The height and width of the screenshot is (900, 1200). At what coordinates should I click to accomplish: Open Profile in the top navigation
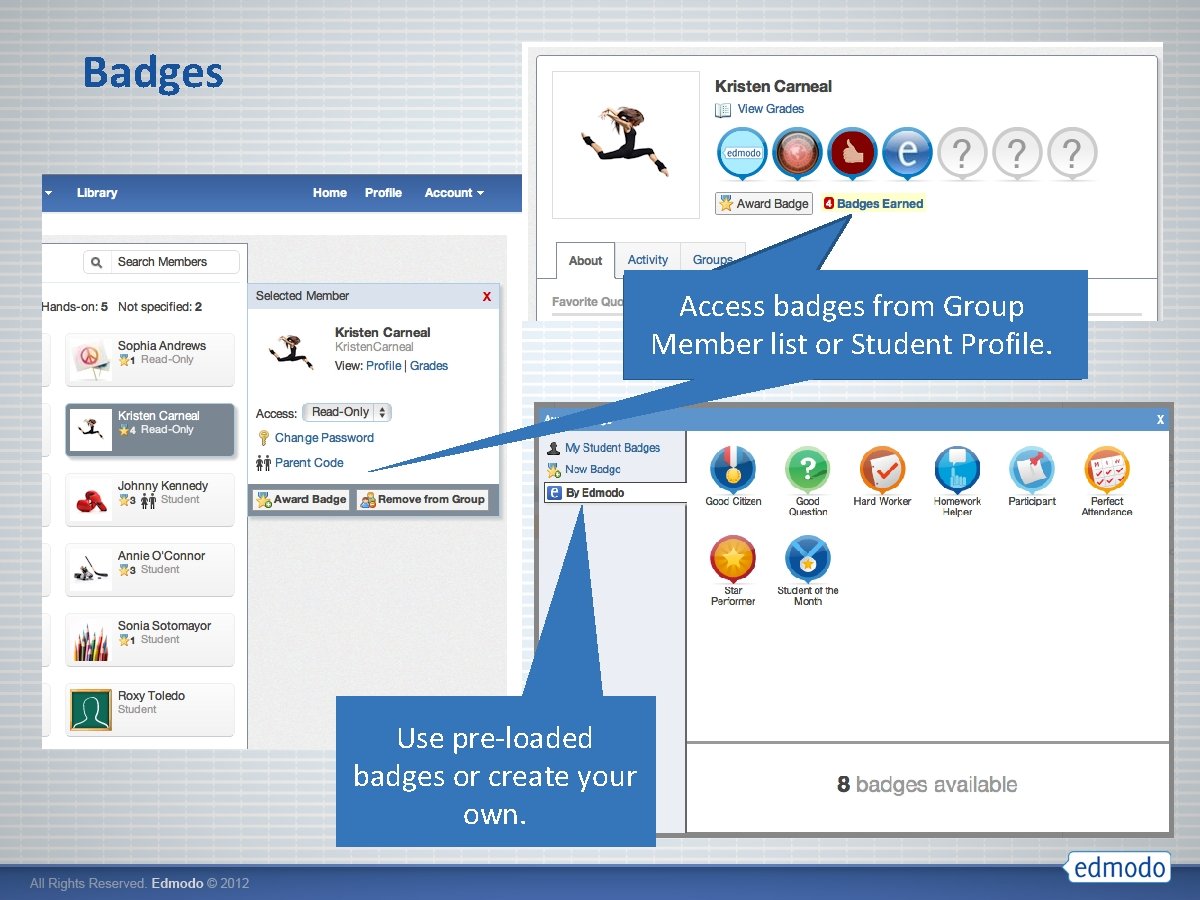[x=383, y=193]
